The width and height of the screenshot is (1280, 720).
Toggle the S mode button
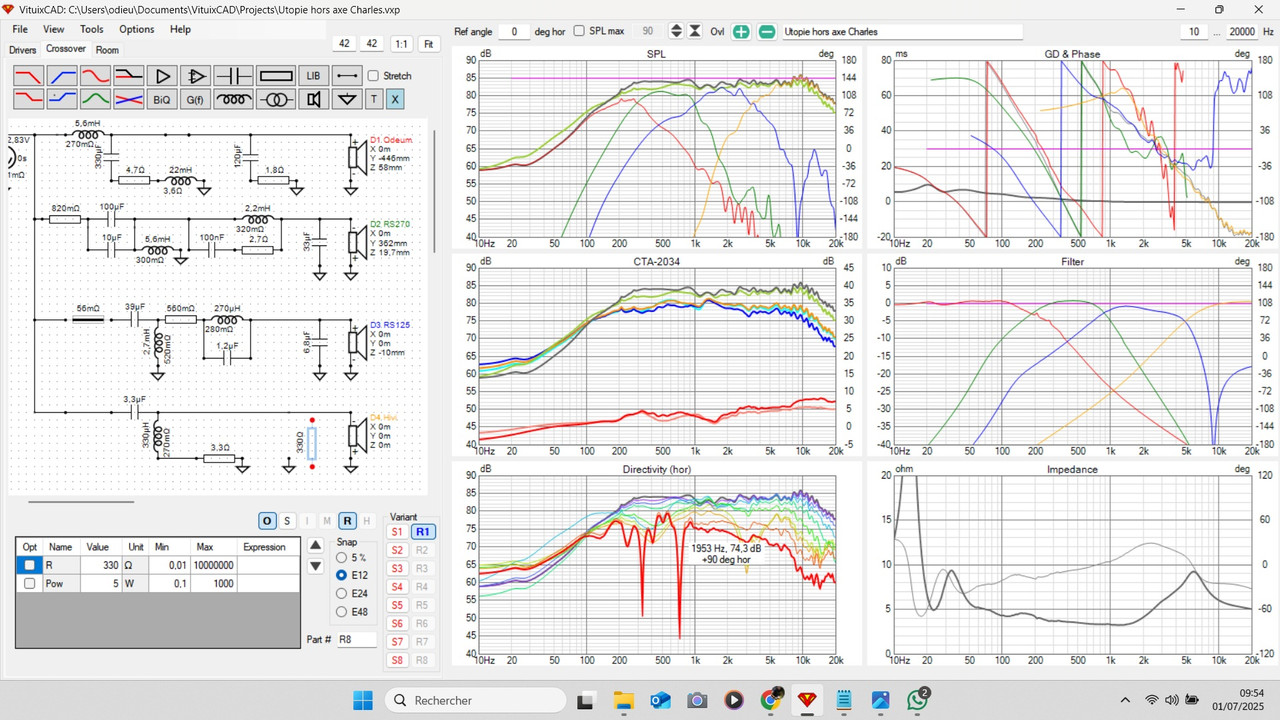coord(287,521)
